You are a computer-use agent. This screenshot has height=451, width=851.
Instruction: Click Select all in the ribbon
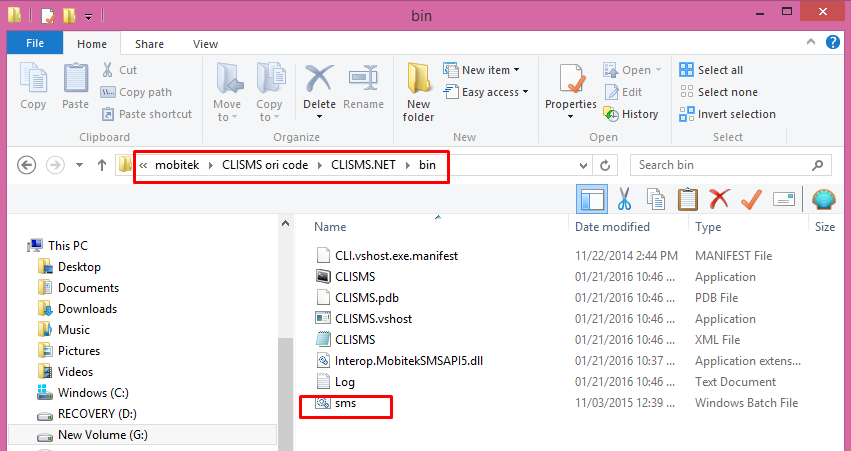pos(711,70)
